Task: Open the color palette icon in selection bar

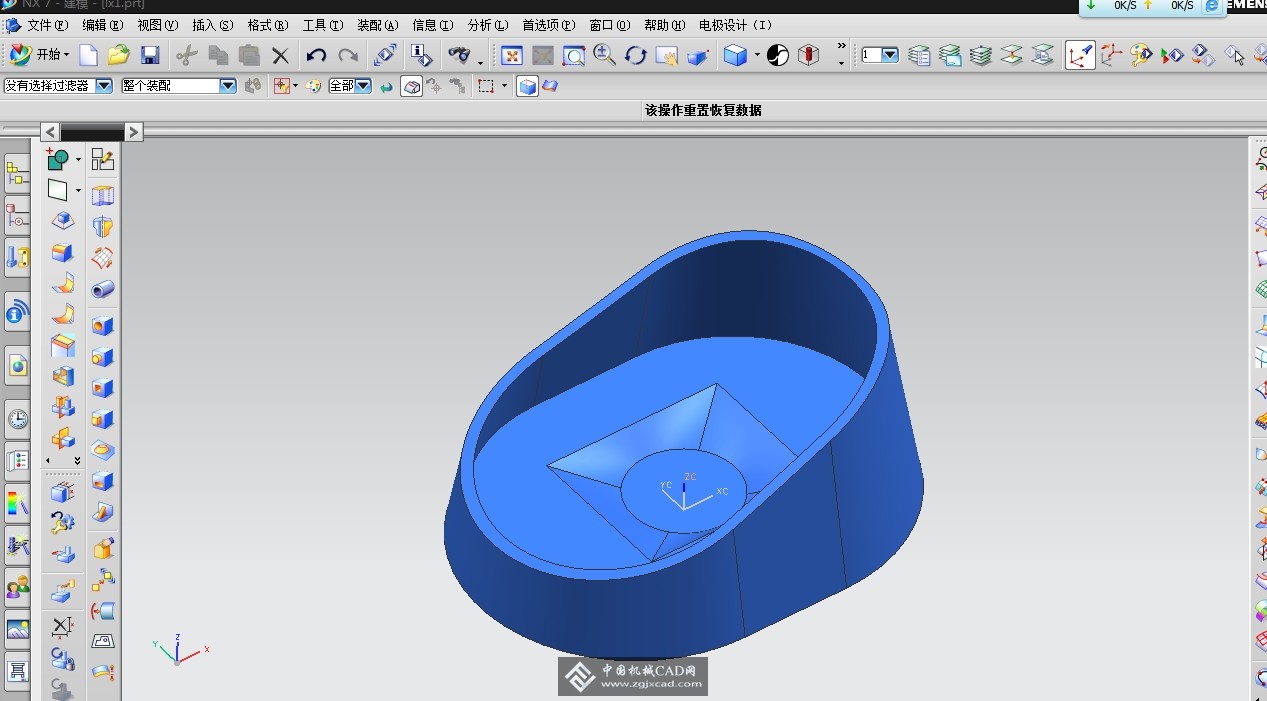Action: coord(314,86)
